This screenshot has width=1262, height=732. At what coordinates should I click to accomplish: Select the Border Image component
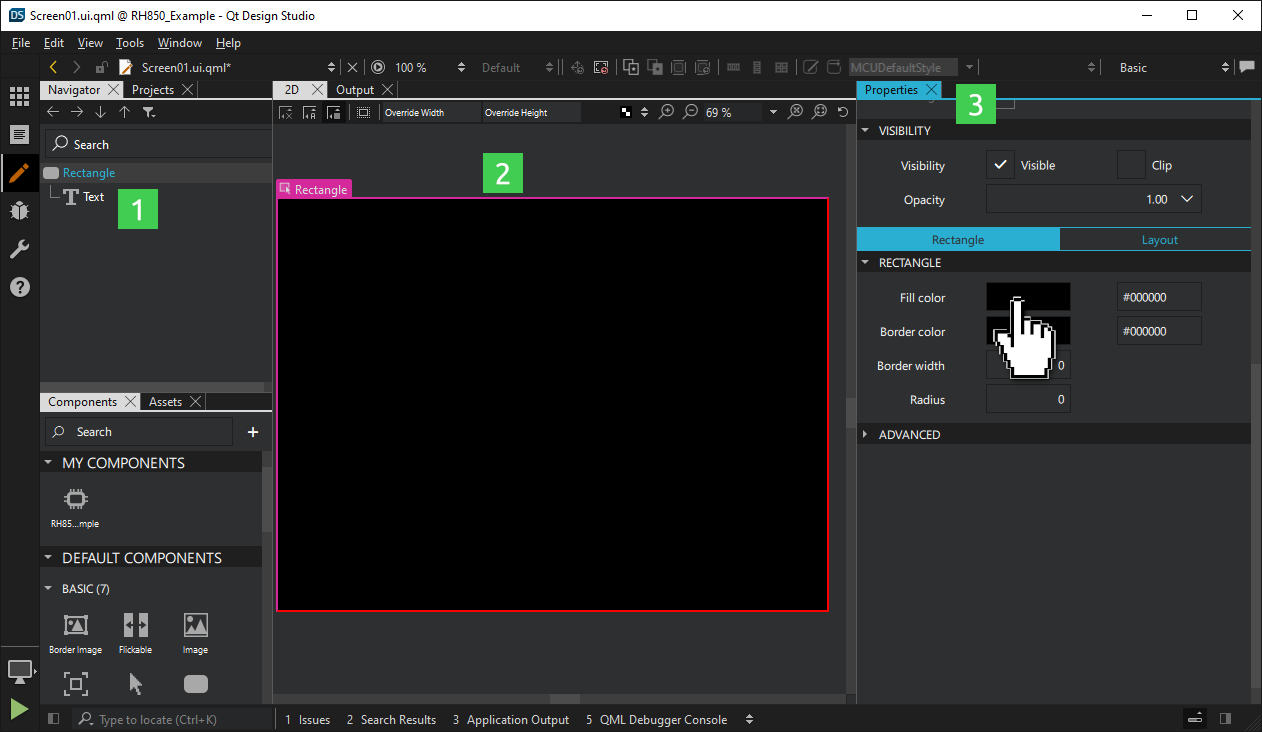click(x=74, y=630)
